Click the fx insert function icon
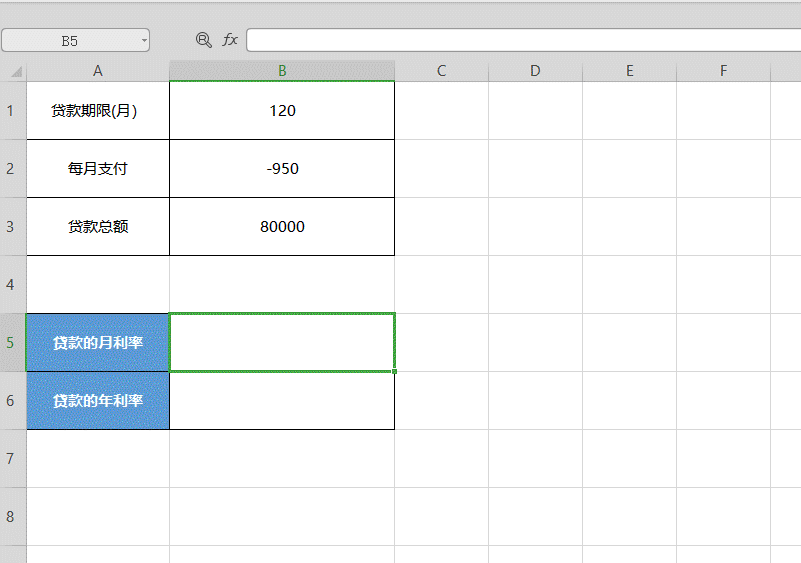Image resolution: width=801 pixels, height=563 pixels. click(x=230, y=40)
